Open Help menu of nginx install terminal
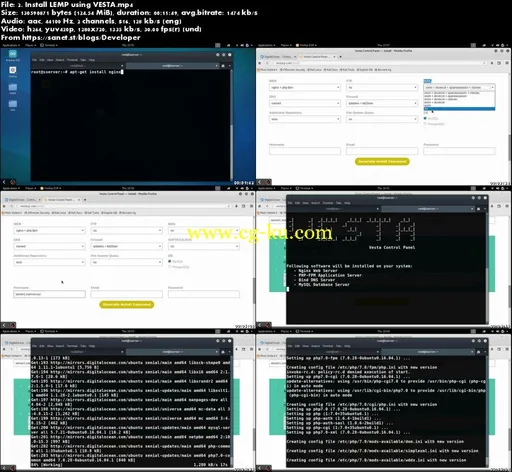Screen dimensions: 512x472 pos(92,60)
